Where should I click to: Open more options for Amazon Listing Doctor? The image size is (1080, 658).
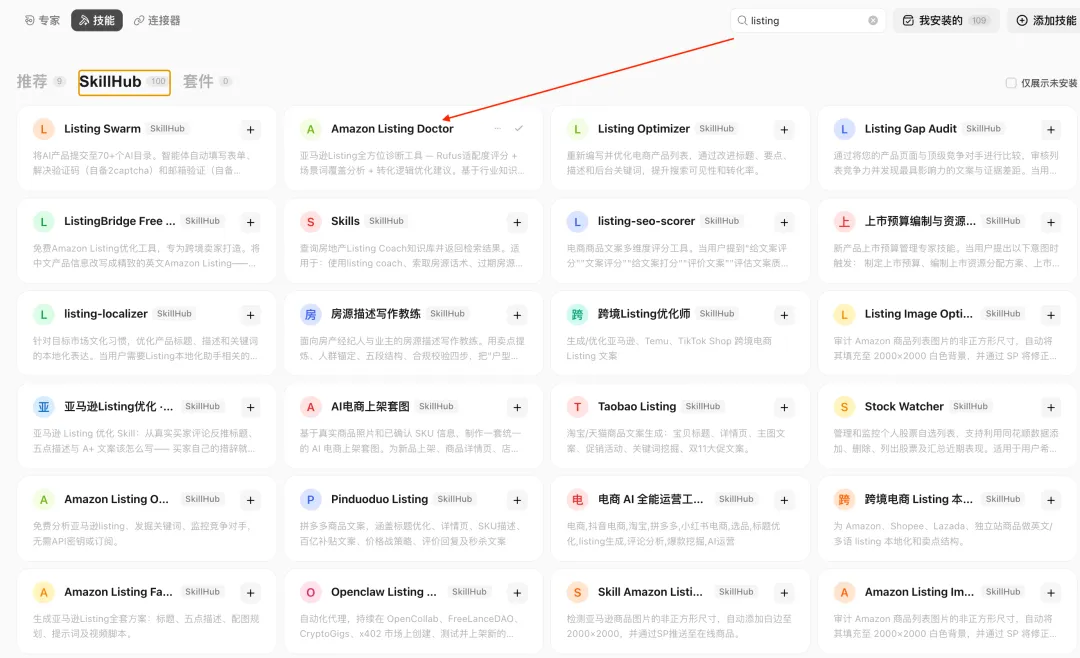click(x=497, y=129)
